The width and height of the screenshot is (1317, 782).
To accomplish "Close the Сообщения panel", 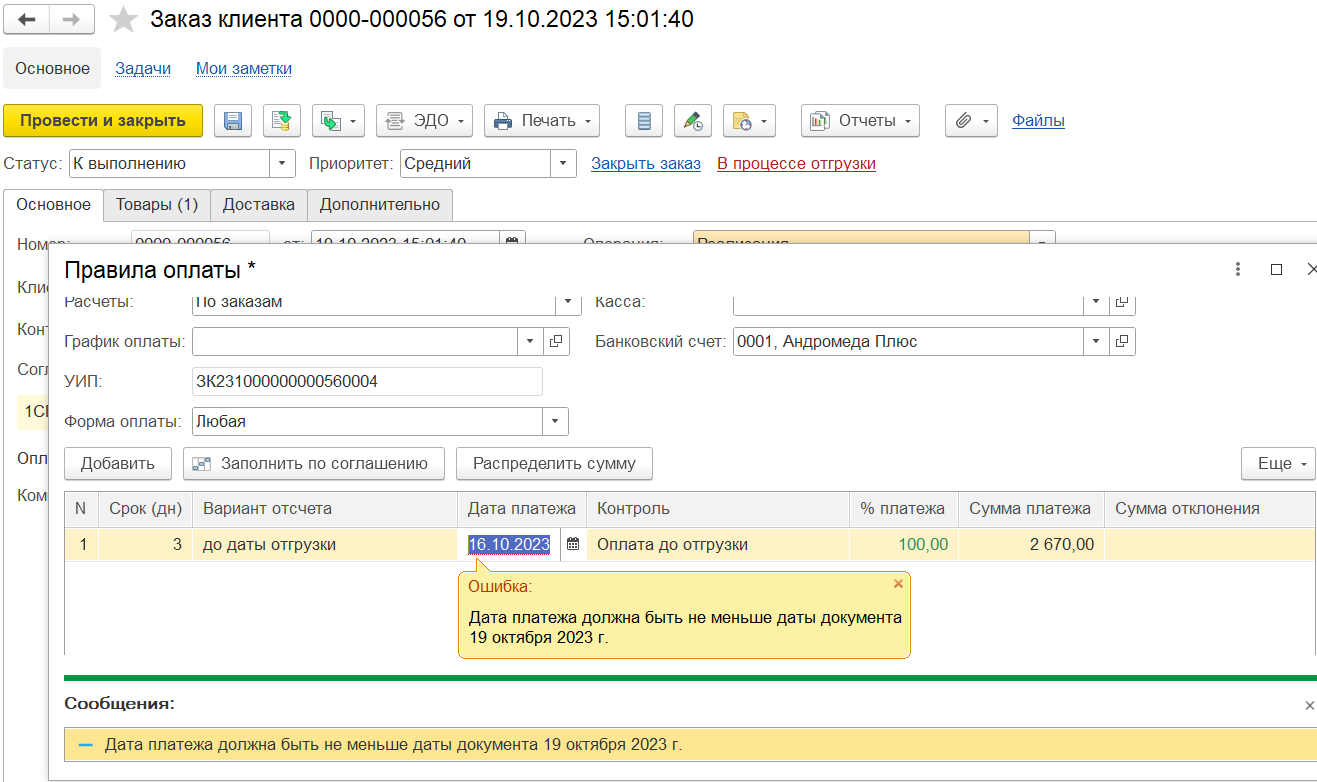I will 1309,705.
